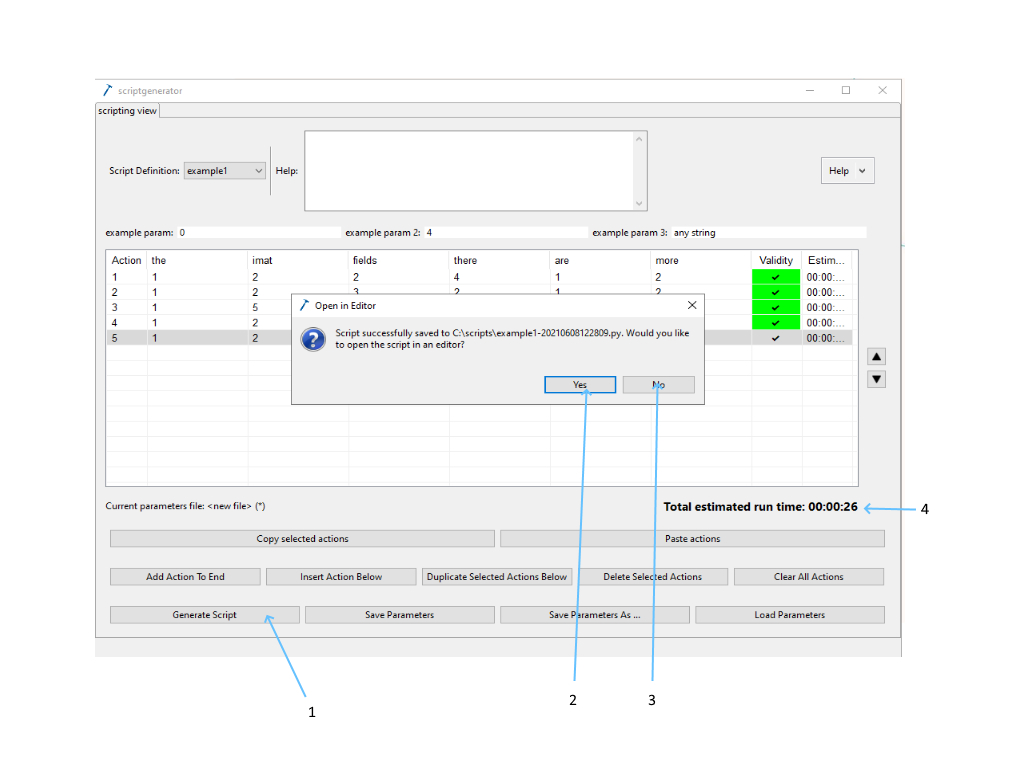Switch to the scripting view tab
1013x760 pixels.
click(x=127, y=111)
